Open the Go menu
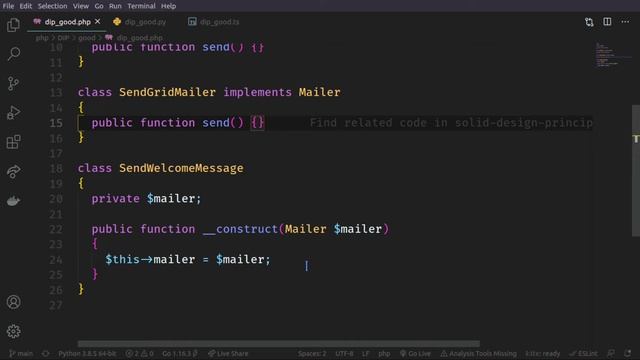Image resolution: width=640 pixels, height=360 pixels. tap(99, 6)
